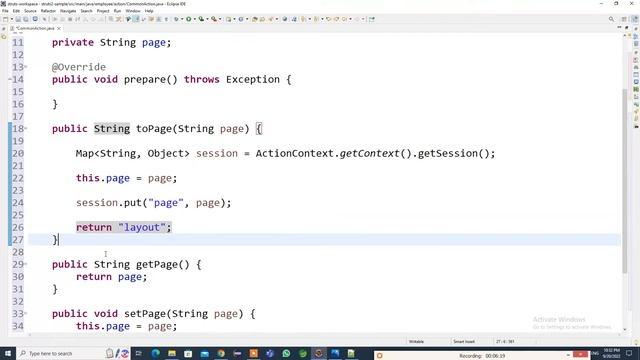Image resolution: width=640 pixels, height=360 pixels.
Task: Click the blue right-sidebar view icon
Action: pos(636,82)
